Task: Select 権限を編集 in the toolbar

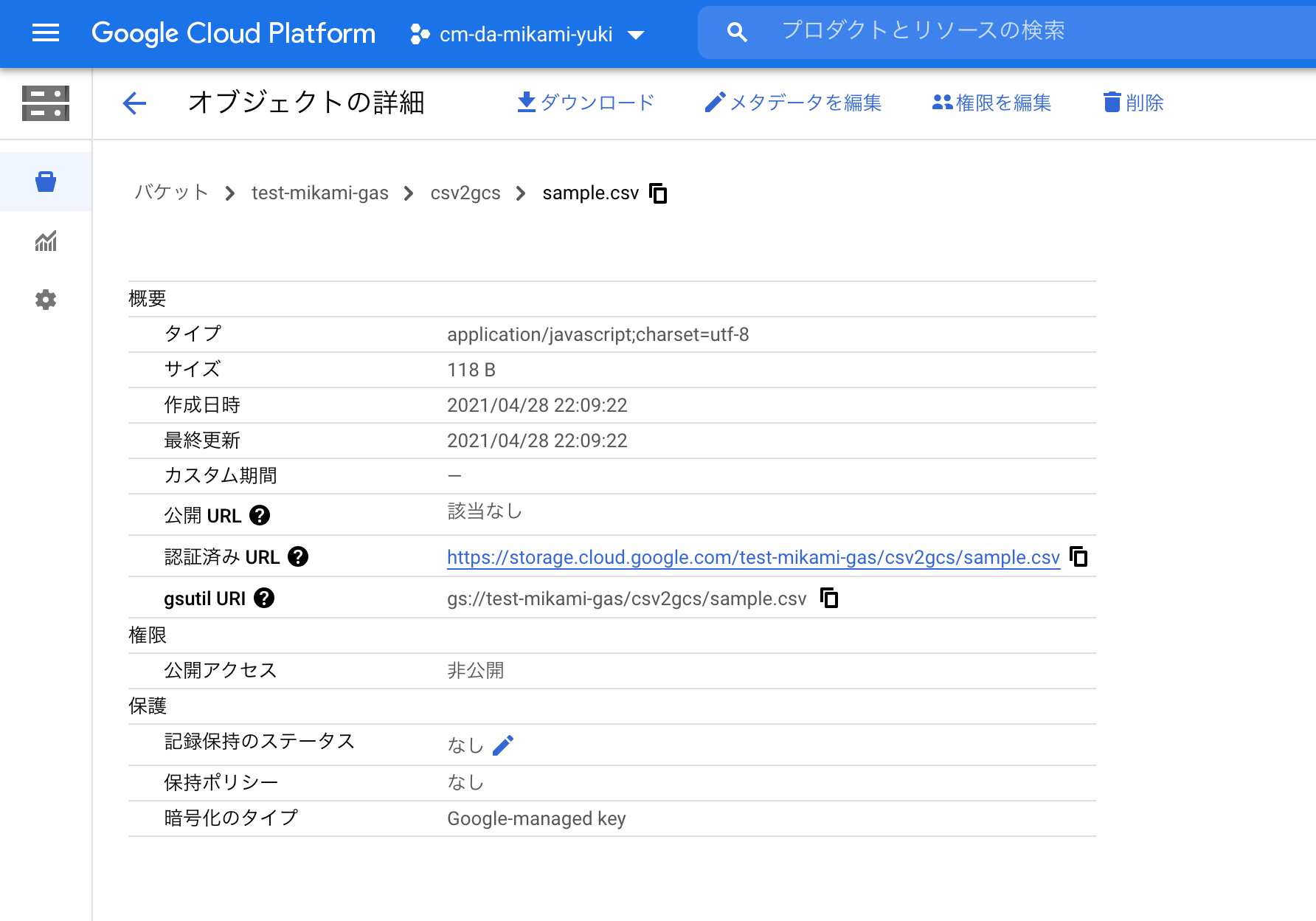Action: point(991,103)
